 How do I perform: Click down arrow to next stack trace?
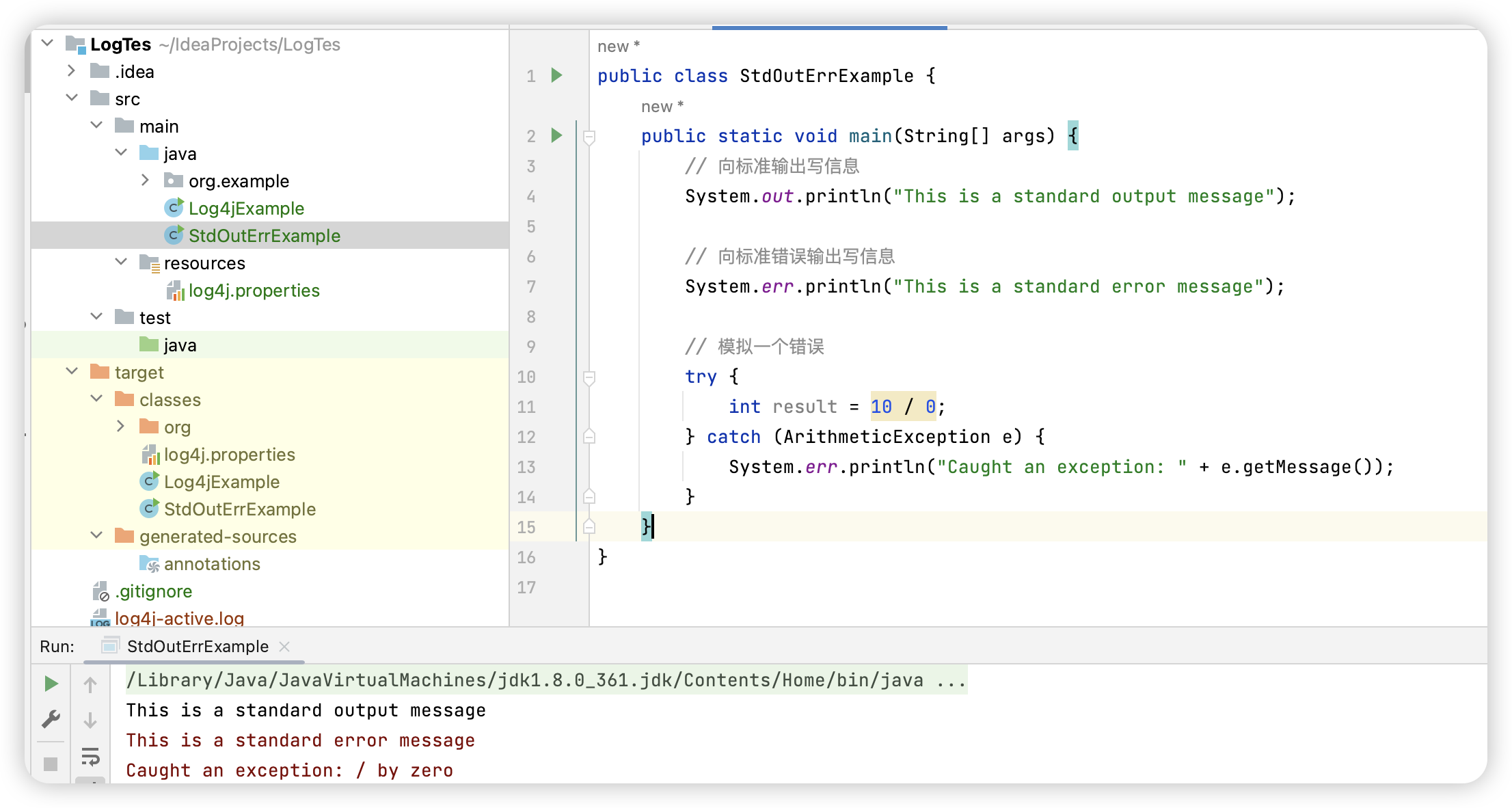coord(90,721)
